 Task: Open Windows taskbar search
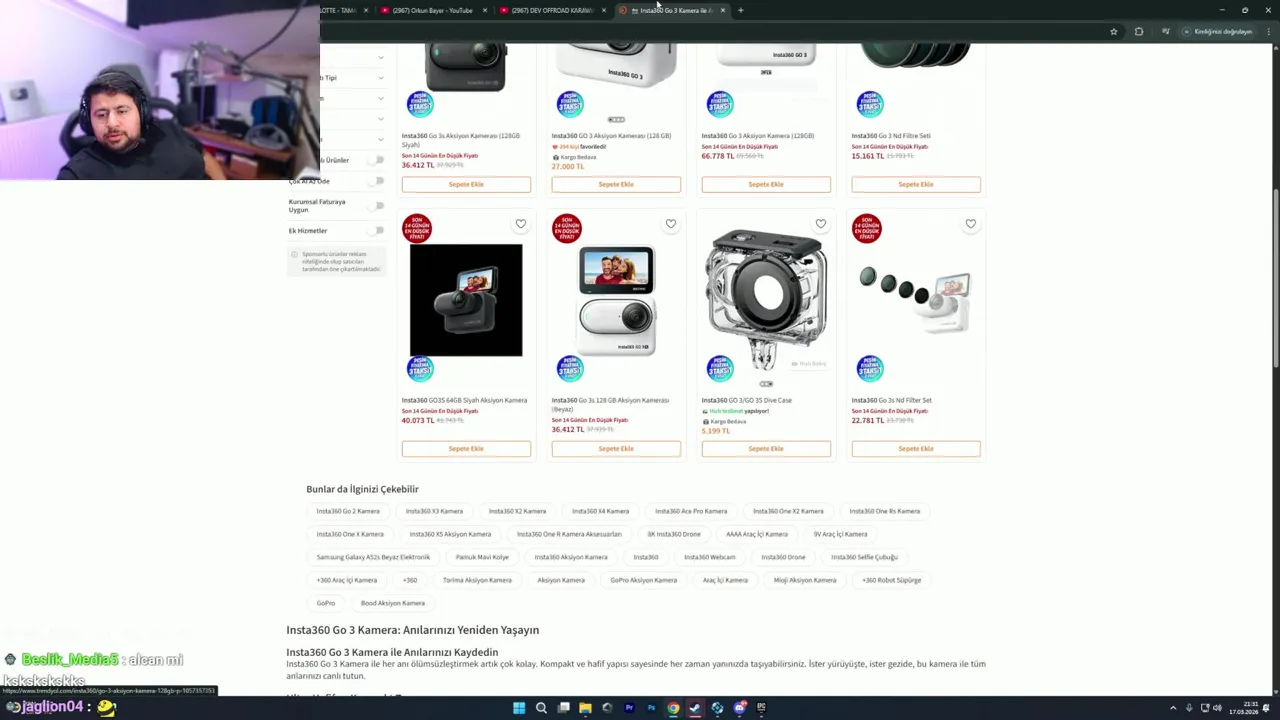[x=541, y=708]
